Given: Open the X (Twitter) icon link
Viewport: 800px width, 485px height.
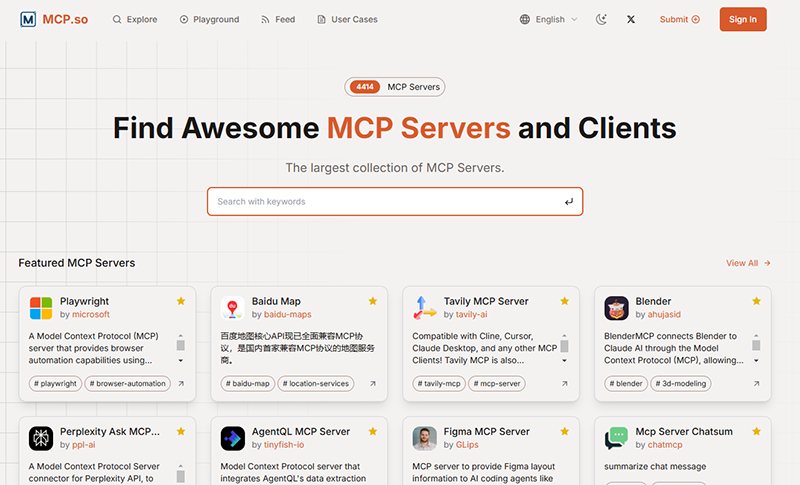Looking at the screenshot, I should [x=631, y=19].
